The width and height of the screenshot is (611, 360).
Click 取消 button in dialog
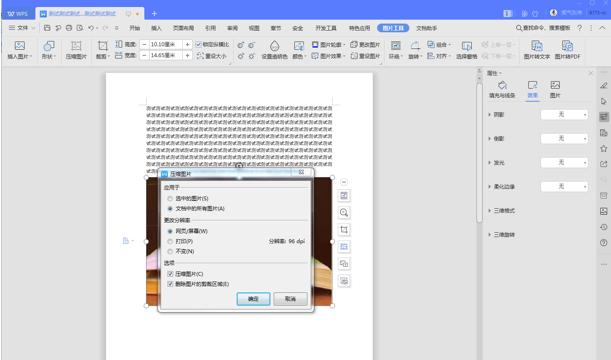[290, 299]
